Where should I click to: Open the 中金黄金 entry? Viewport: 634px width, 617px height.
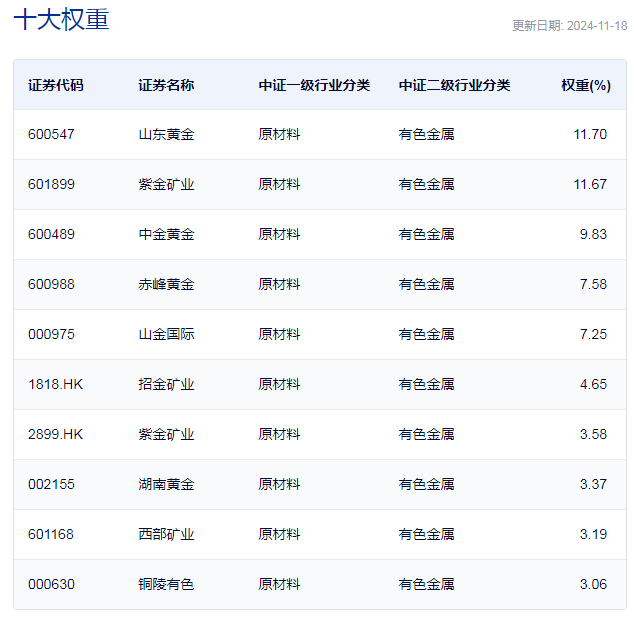coord(166,234)
